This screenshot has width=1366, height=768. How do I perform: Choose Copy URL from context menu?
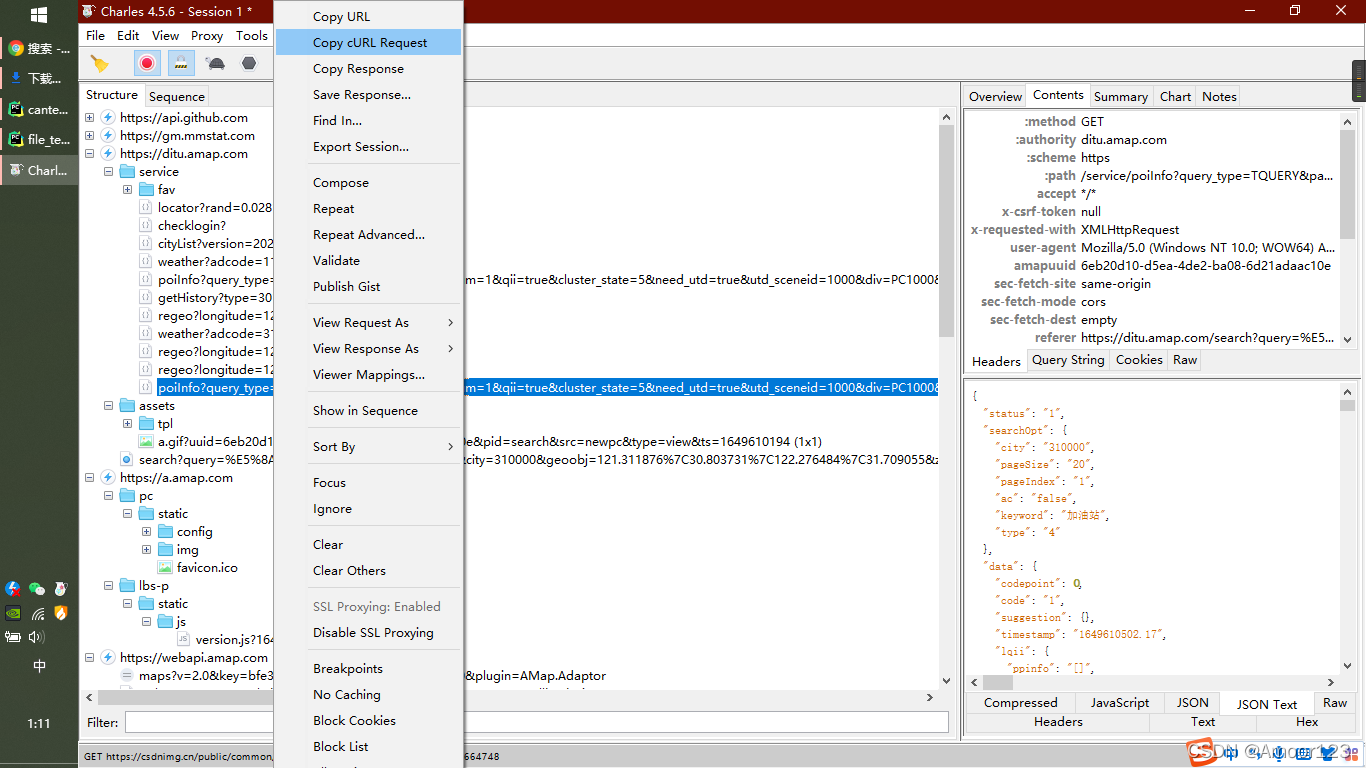coord(368,17)
